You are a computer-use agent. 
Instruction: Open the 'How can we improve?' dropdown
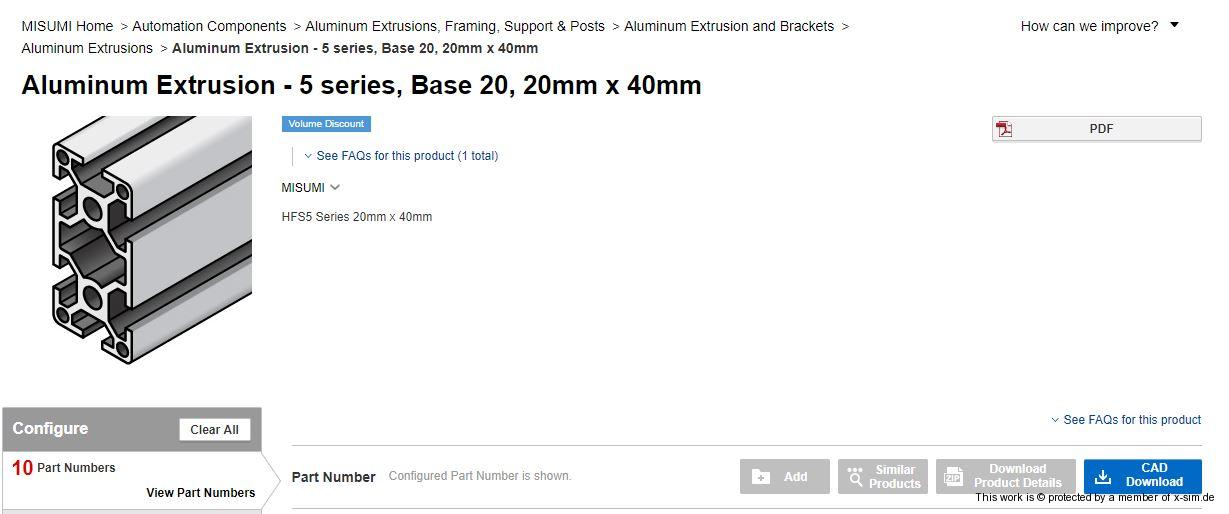(1174, 26)
